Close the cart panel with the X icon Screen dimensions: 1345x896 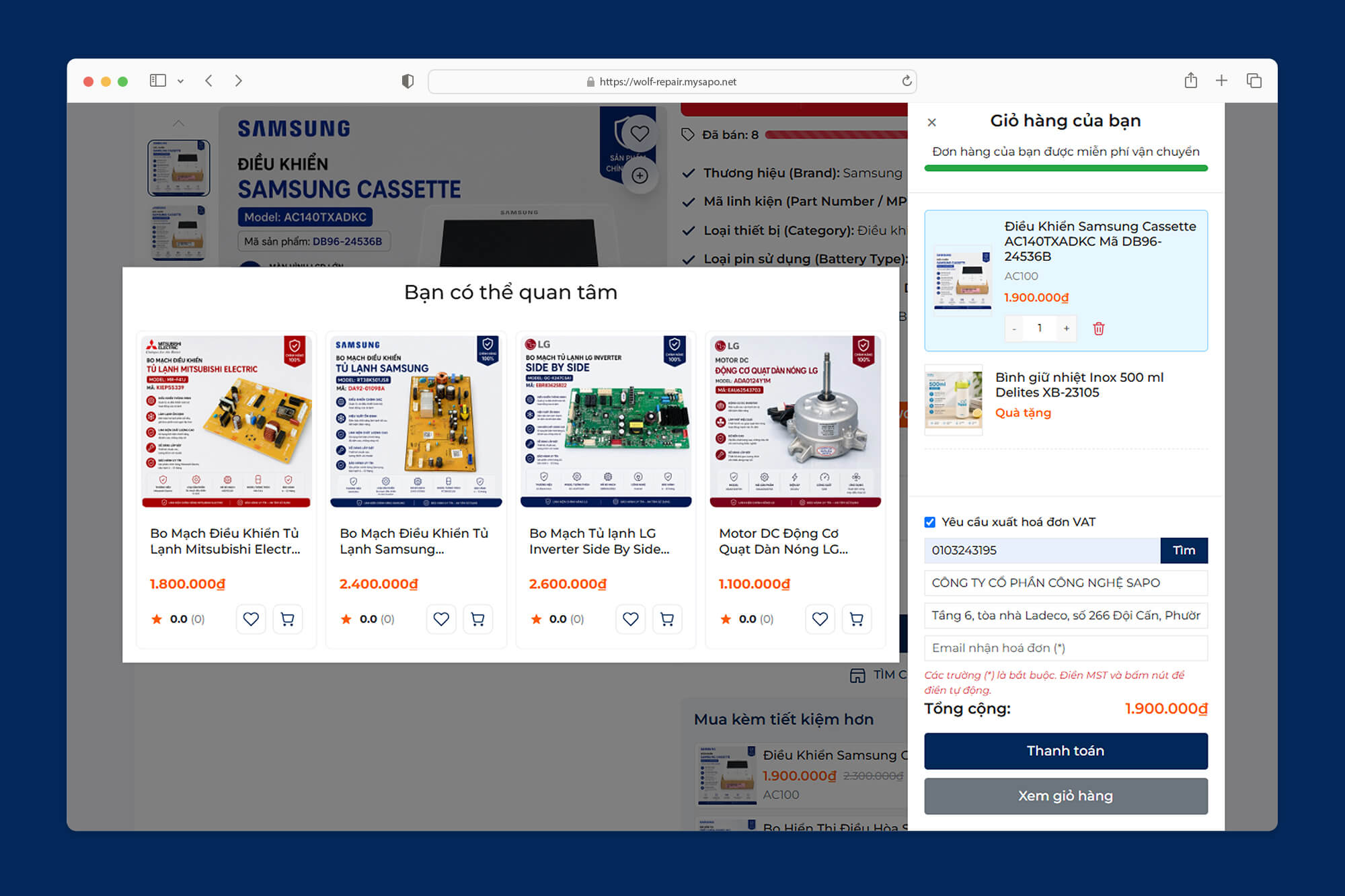tap(931, 122)
